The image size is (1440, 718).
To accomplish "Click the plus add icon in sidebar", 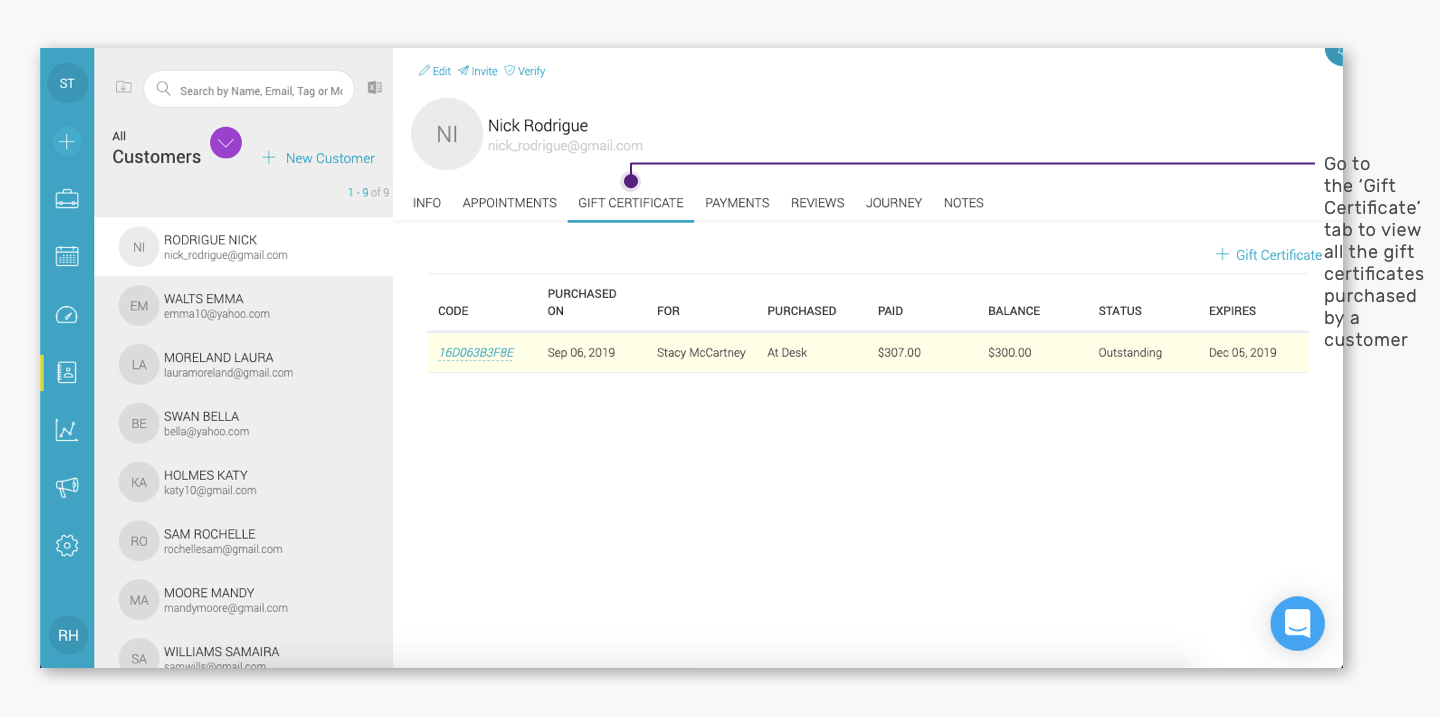I will coord(67,142).
